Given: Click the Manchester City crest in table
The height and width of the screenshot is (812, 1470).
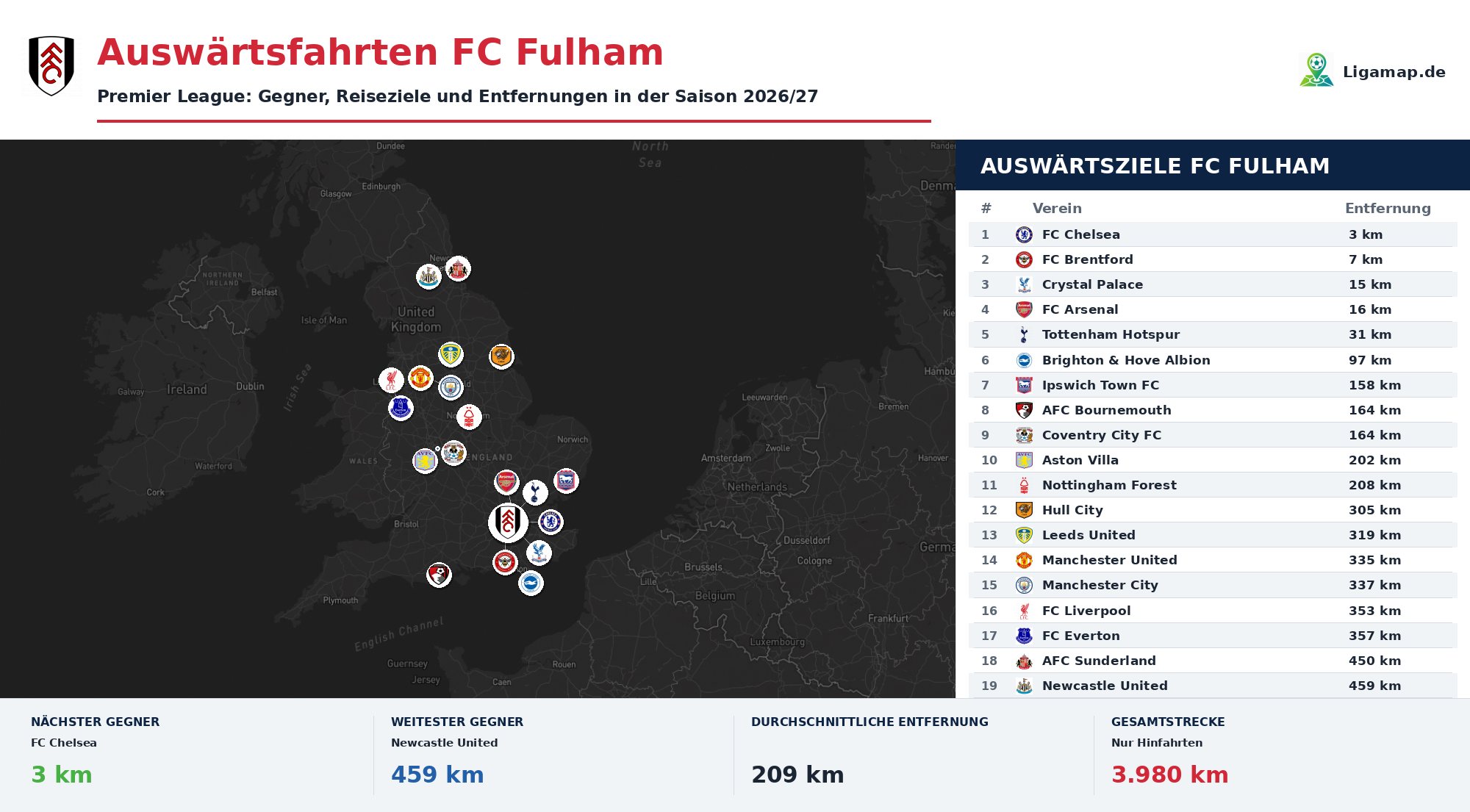Looking at the screenshot, I should (1024, 586).
